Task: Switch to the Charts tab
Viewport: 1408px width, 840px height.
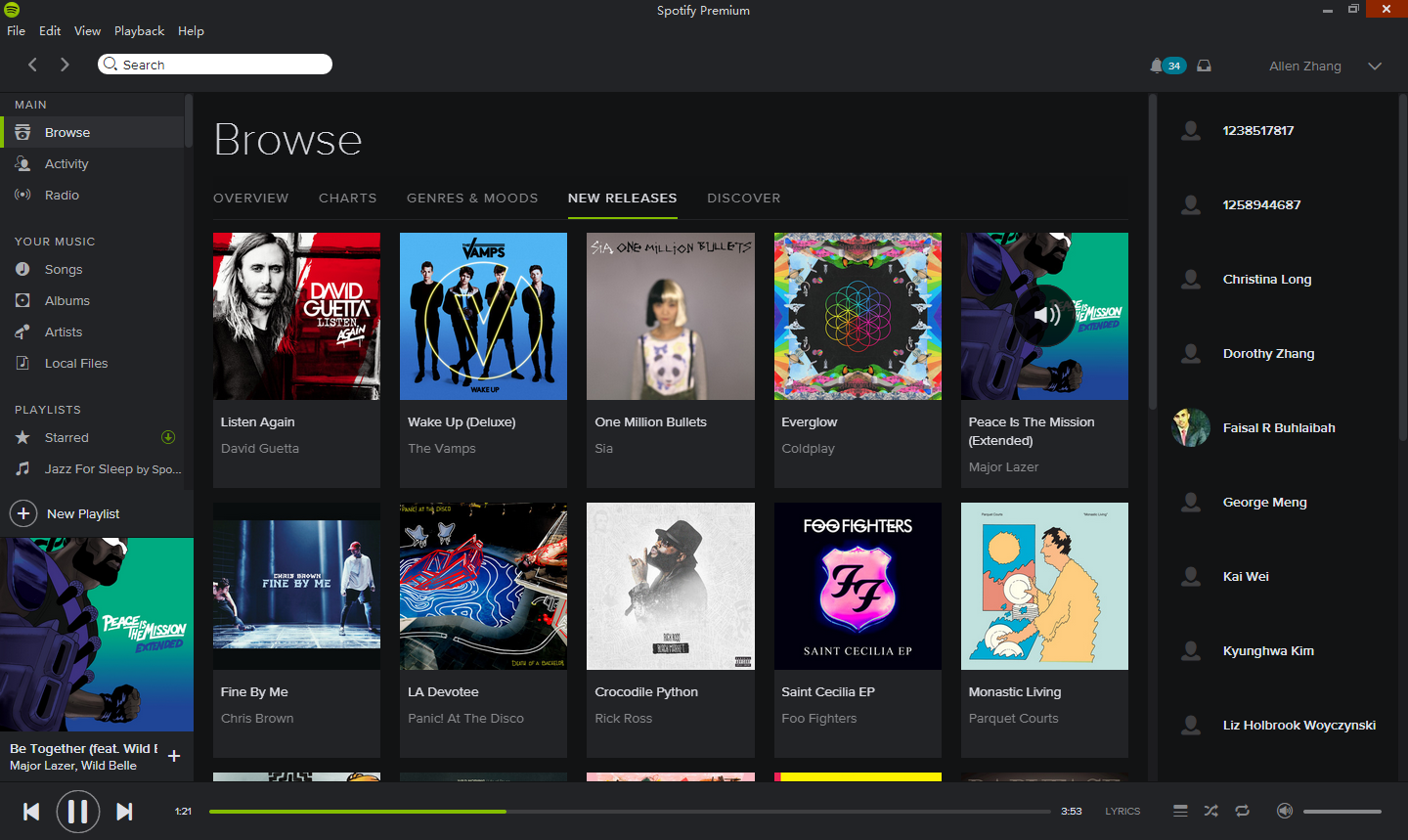Action: [x=348, y=198]
